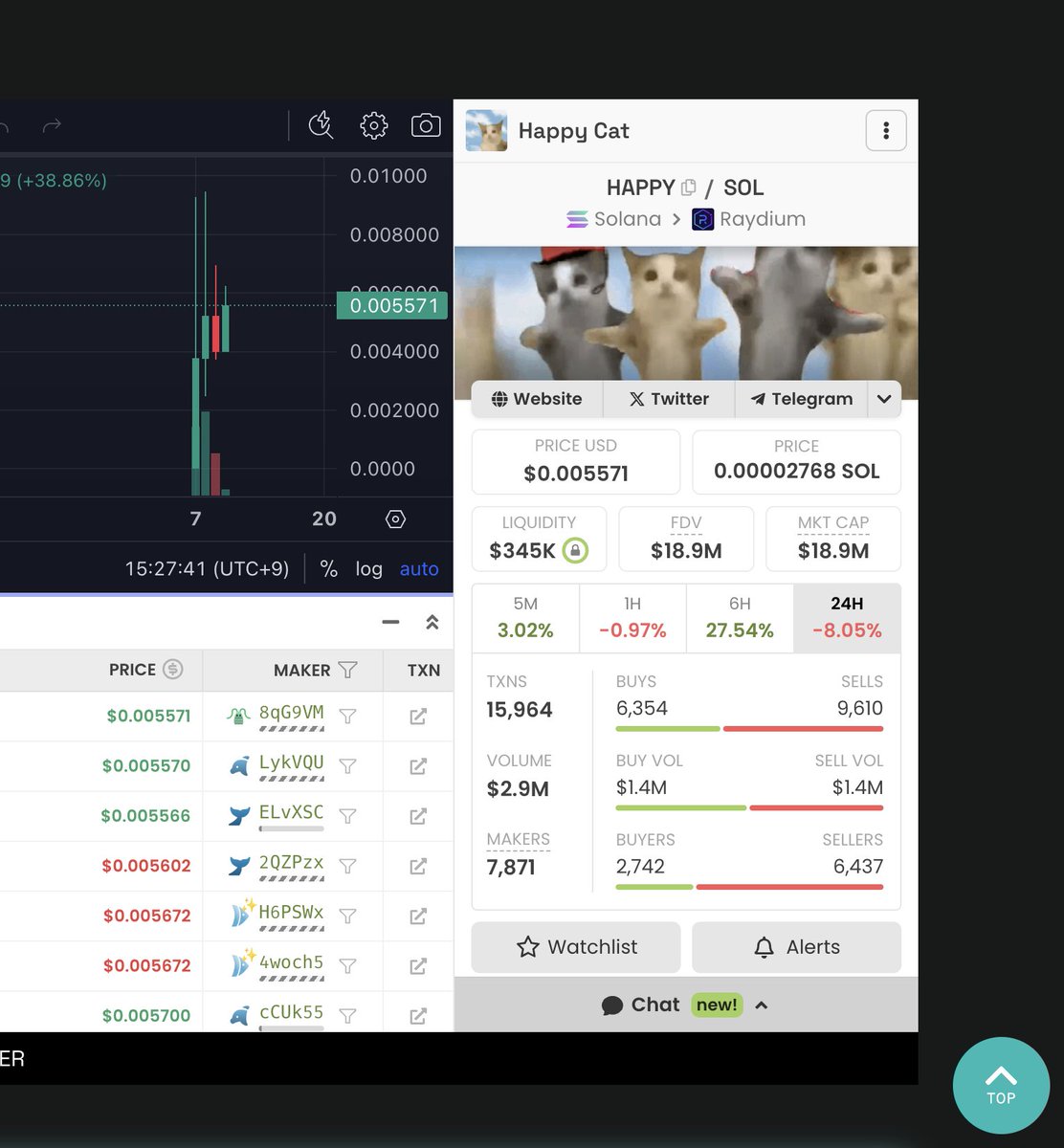Open the token Telegram link

(x=802, y=399)
